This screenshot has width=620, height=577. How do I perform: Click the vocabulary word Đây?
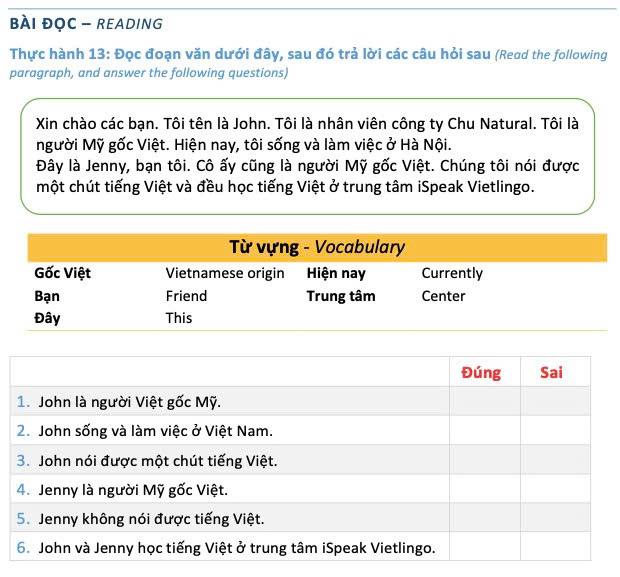47,318
